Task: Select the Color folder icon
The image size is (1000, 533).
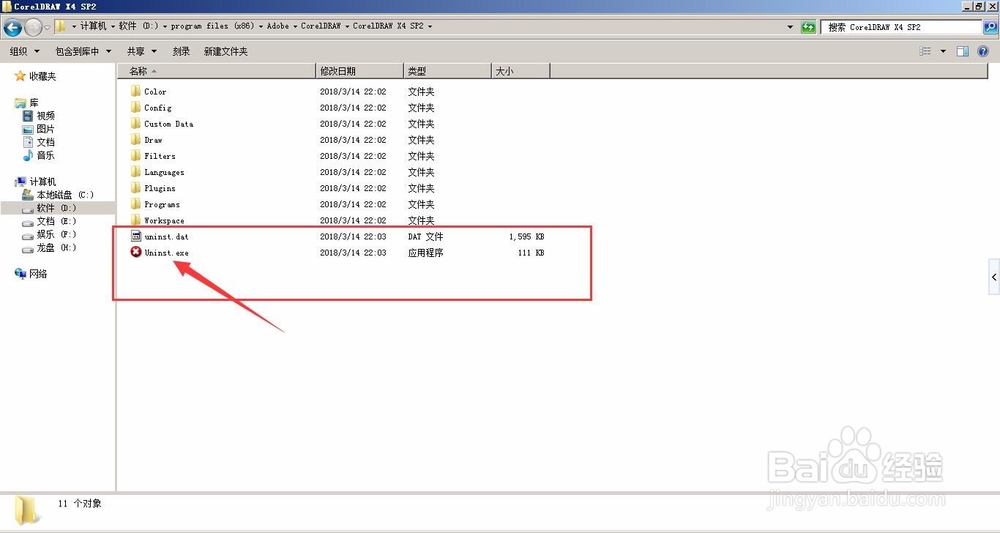Action: (x=135, y=91)
